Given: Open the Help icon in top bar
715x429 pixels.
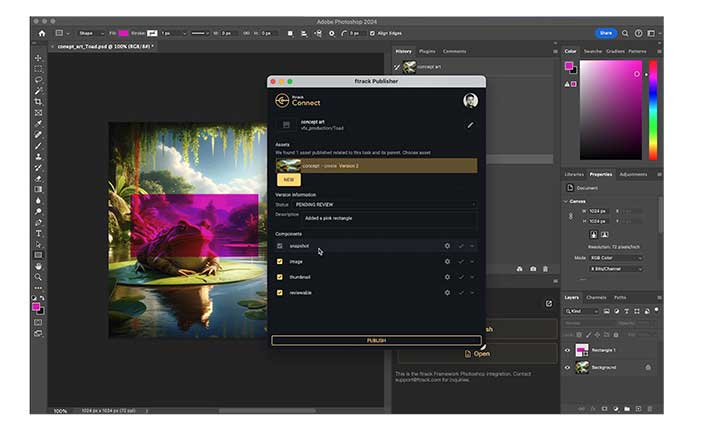Looking at the screenshot, I should click(x=638, y=33).
